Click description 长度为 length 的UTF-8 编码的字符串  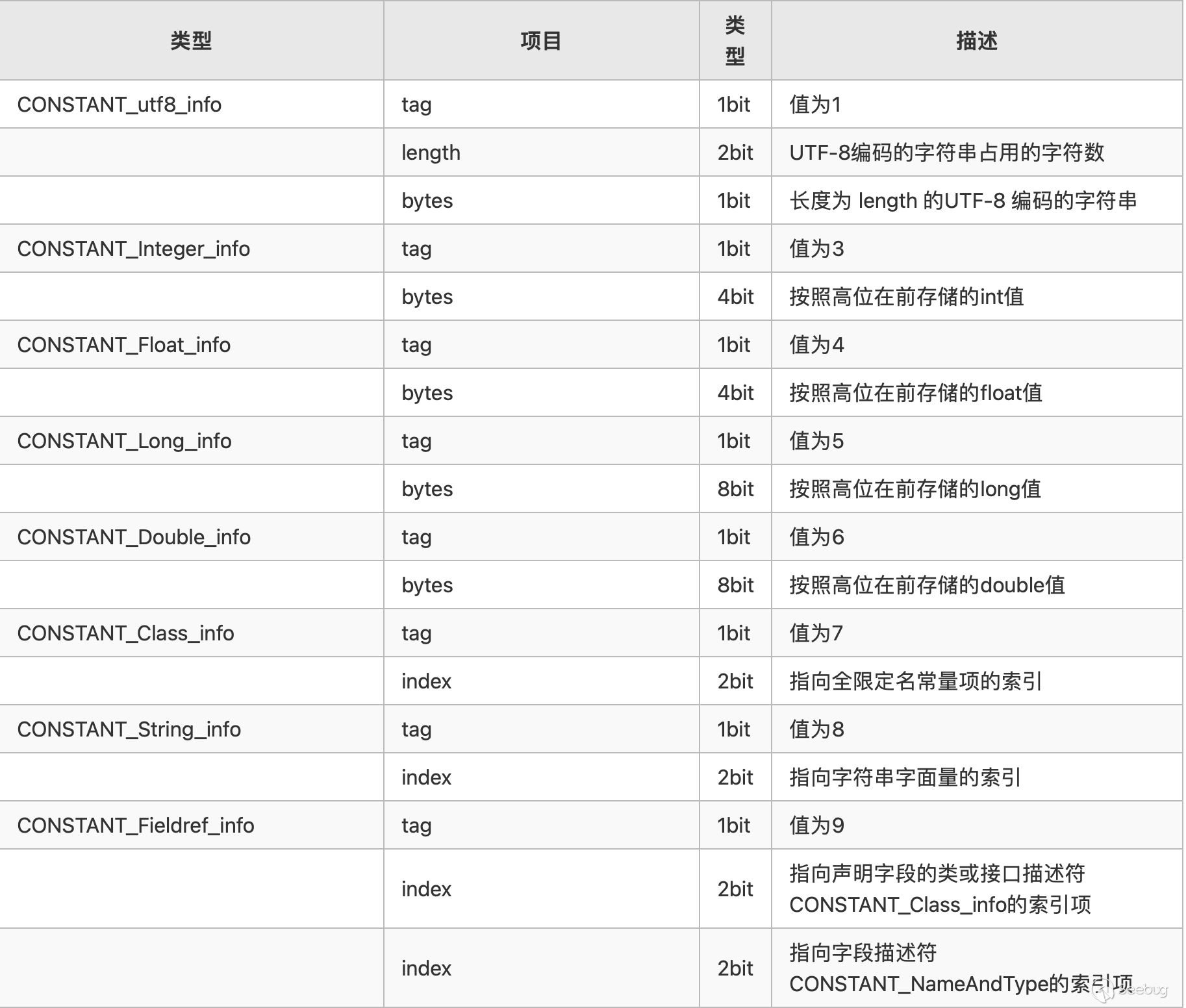point(963,201)
